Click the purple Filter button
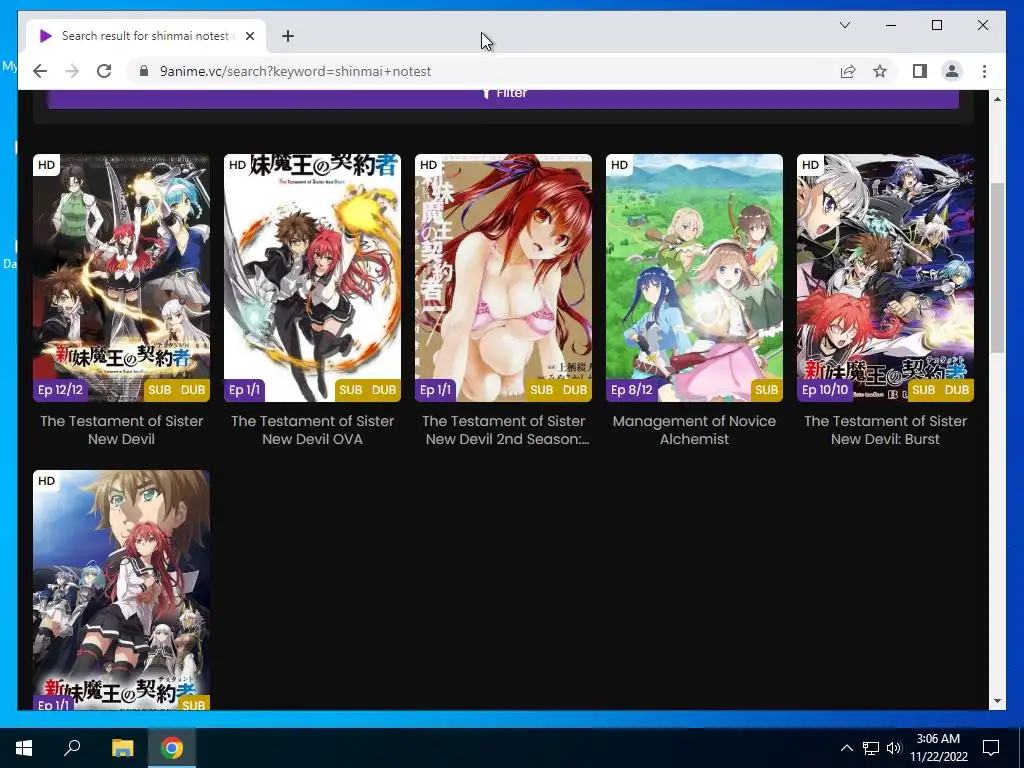Viewport: 1024px width, 768px height. point(503,99)
